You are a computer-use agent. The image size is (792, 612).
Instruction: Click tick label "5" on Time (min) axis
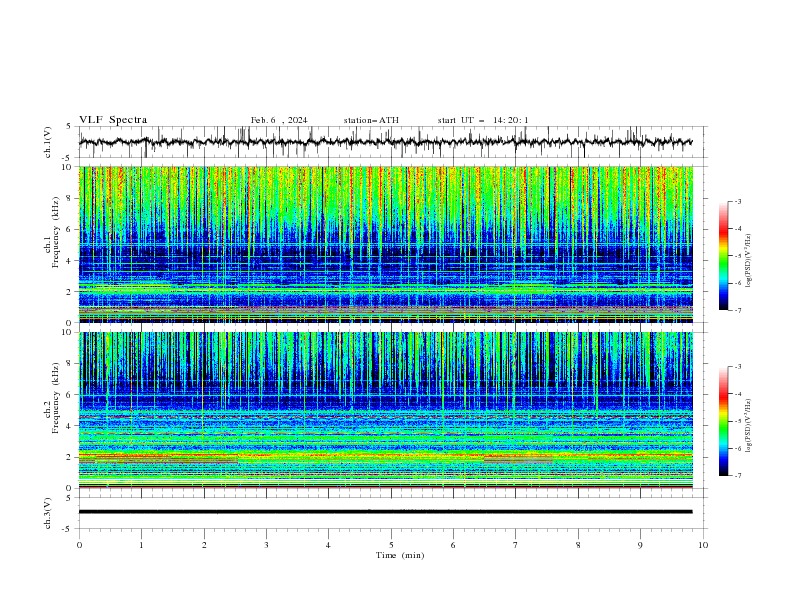tap(391, 545)
